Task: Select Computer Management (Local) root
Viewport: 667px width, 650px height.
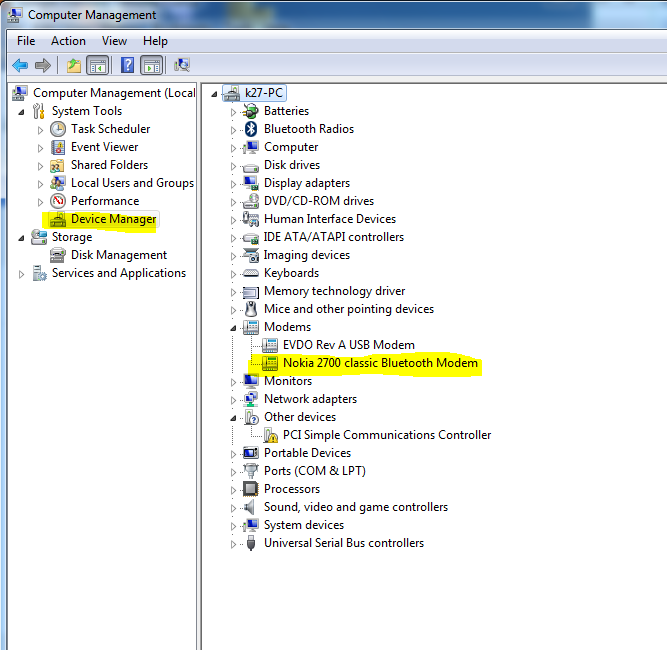Action: (x=114, y=93)
